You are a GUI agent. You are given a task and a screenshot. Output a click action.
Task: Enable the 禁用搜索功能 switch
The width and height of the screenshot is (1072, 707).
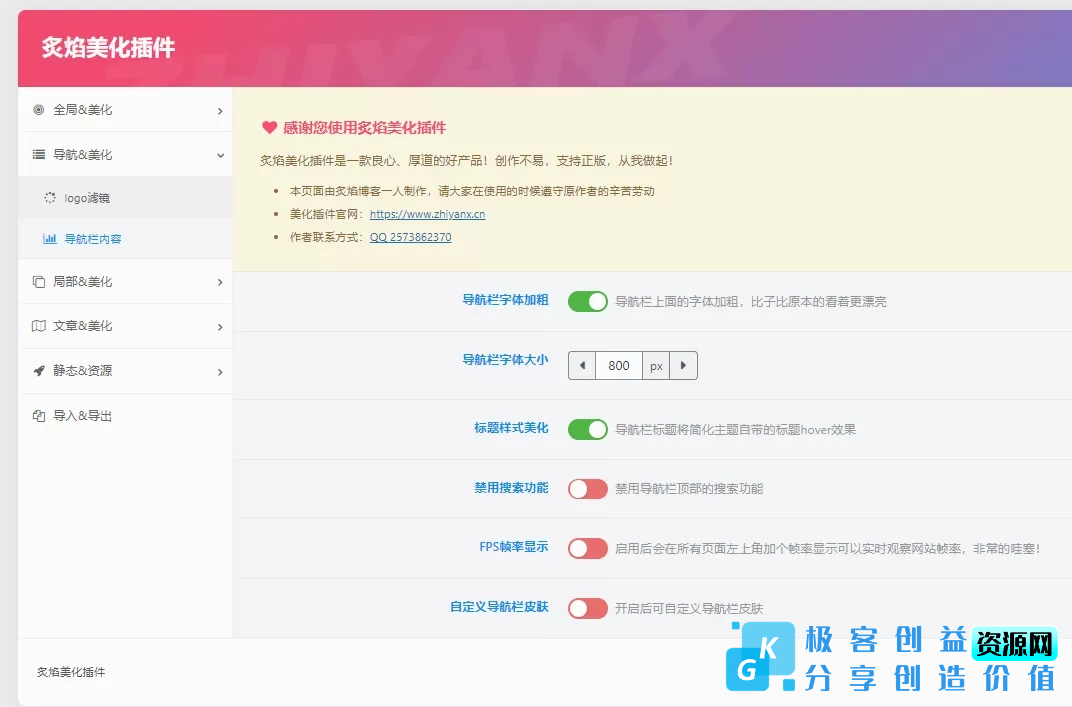[x=588, y=488]
